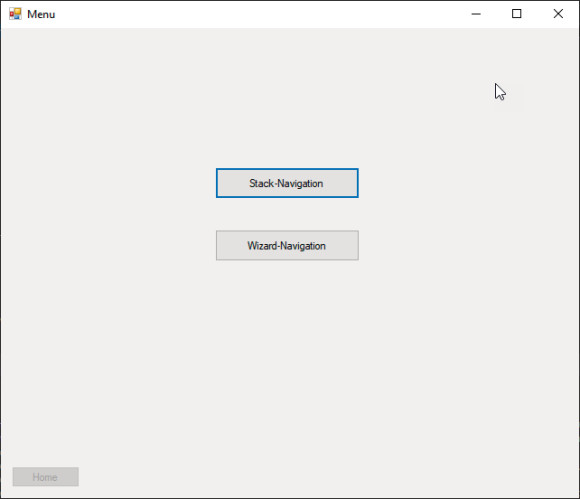Viewport: 580px width, 499px height.
Task: Choose the blue-outlined Stack-Navigation button
Action: point(287,183)
